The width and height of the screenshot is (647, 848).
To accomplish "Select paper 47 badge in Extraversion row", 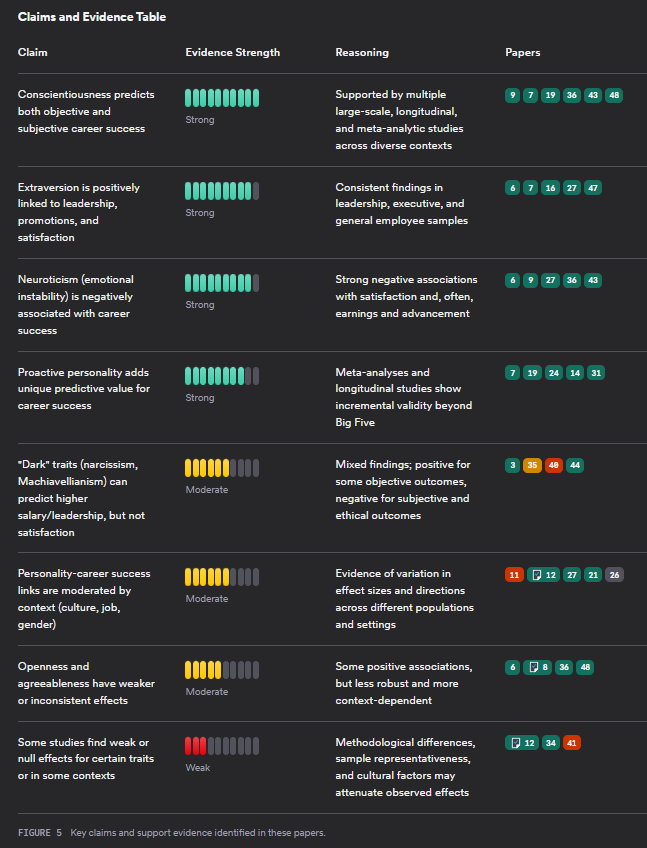I will coord(593,188).
